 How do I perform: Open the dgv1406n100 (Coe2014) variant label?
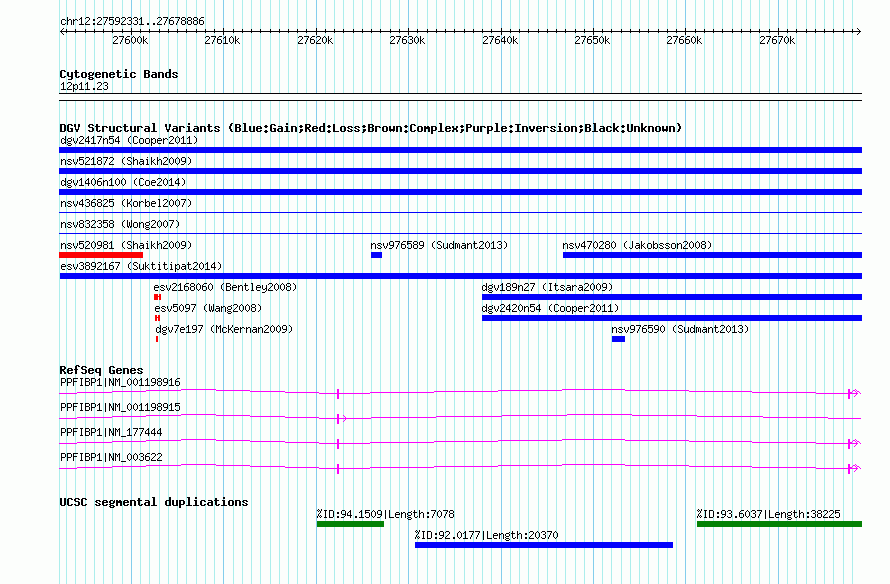[123, 182]
